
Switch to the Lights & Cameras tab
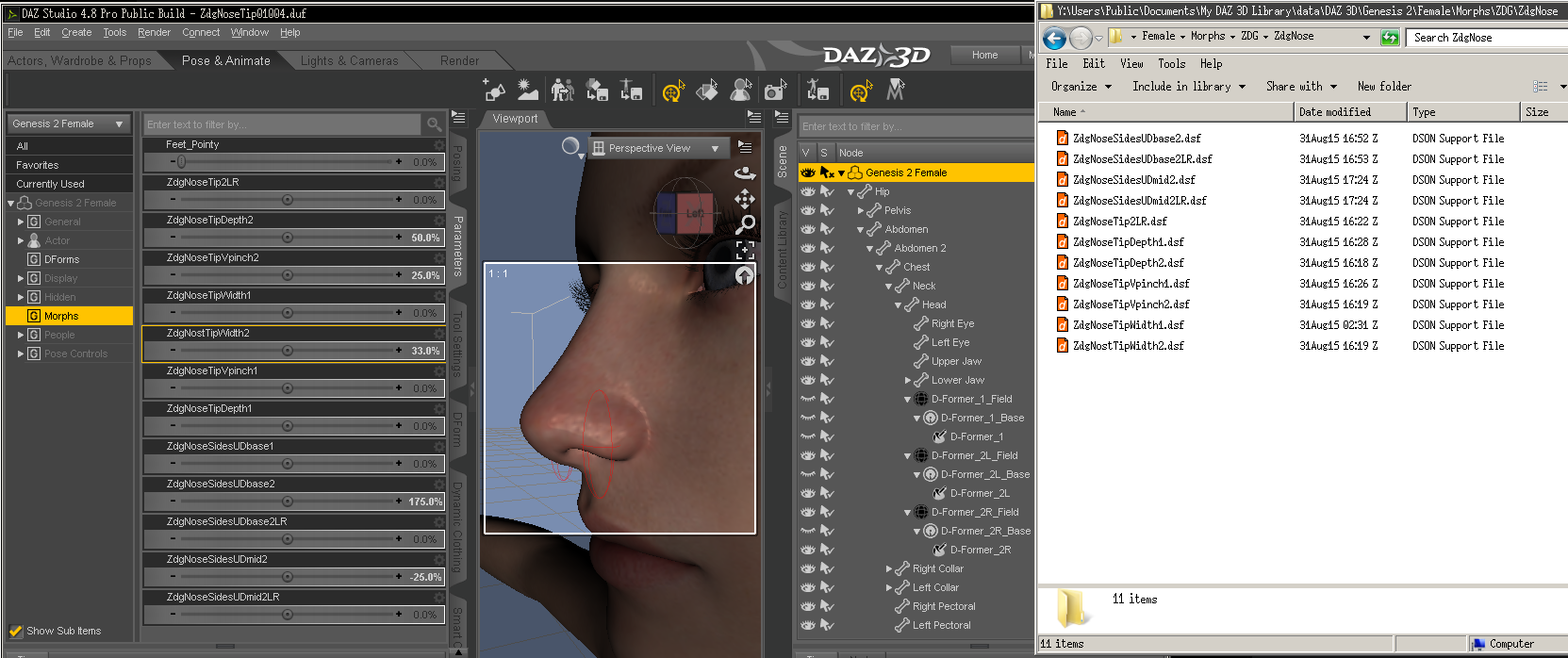click(349, 60)
